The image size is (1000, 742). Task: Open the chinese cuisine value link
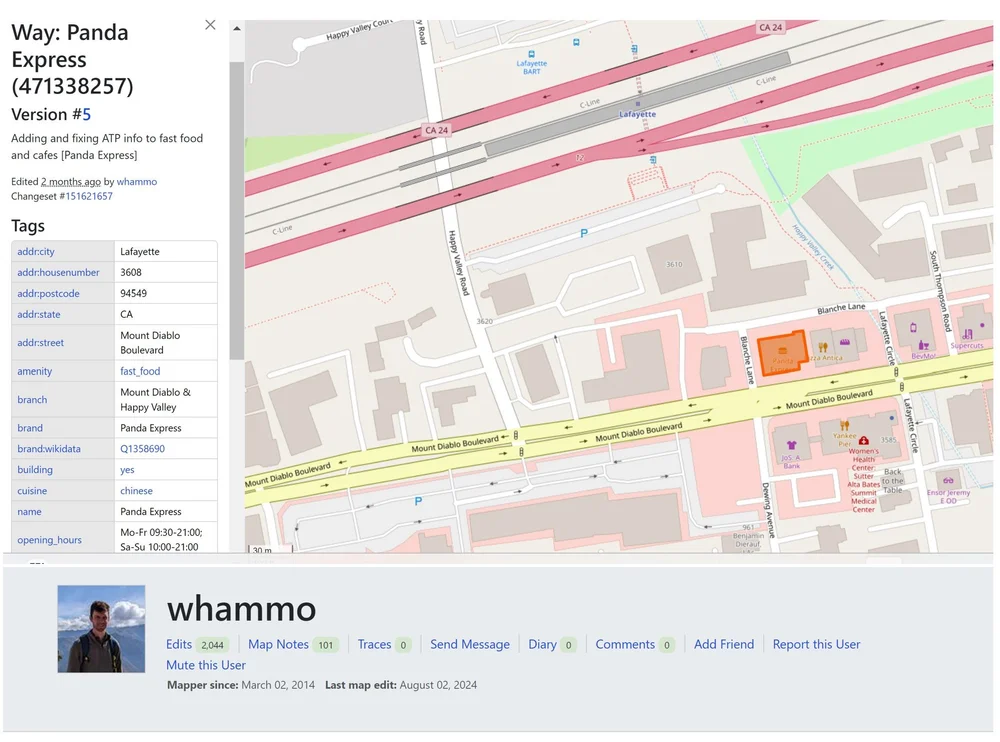[136, 491]
